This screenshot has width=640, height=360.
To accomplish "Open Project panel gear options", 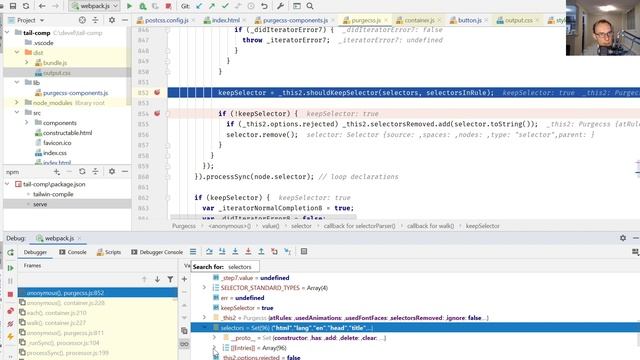I will coord(112,20).
